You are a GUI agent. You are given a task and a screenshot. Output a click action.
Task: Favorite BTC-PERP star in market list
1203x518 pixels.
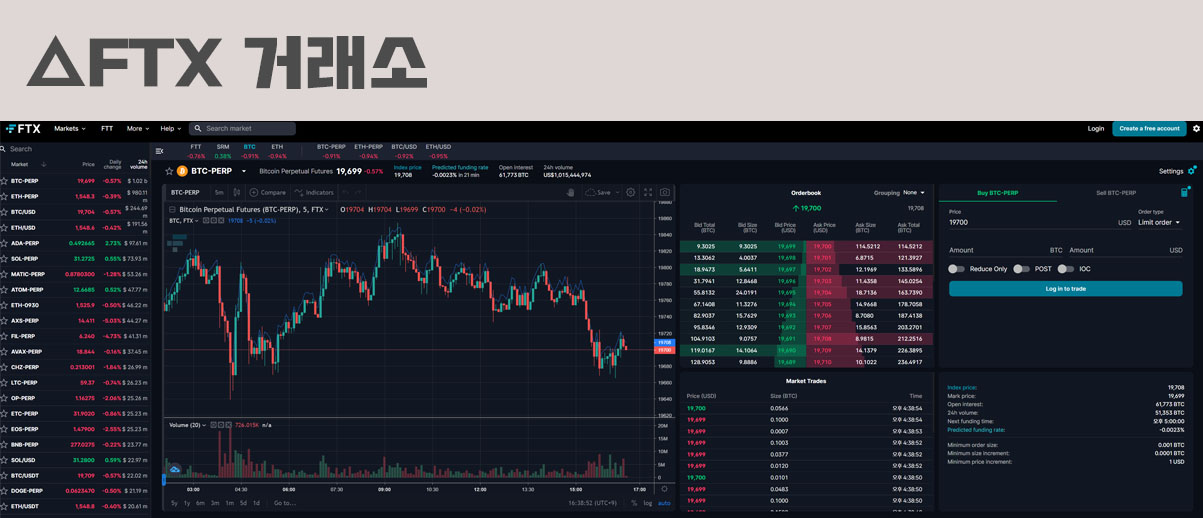[x=4, y=181]
